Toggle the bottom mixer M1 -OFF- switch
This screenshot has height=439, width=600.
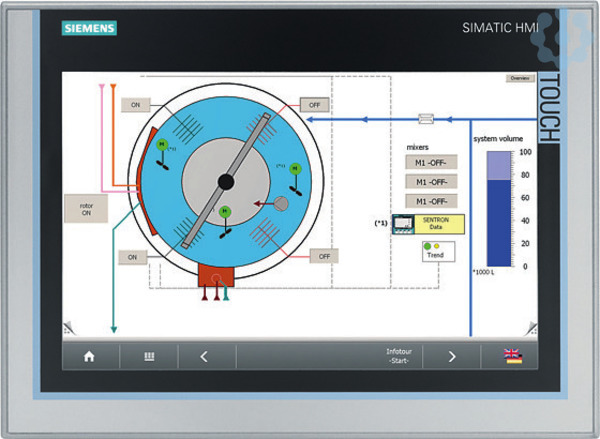click(430, 200)
